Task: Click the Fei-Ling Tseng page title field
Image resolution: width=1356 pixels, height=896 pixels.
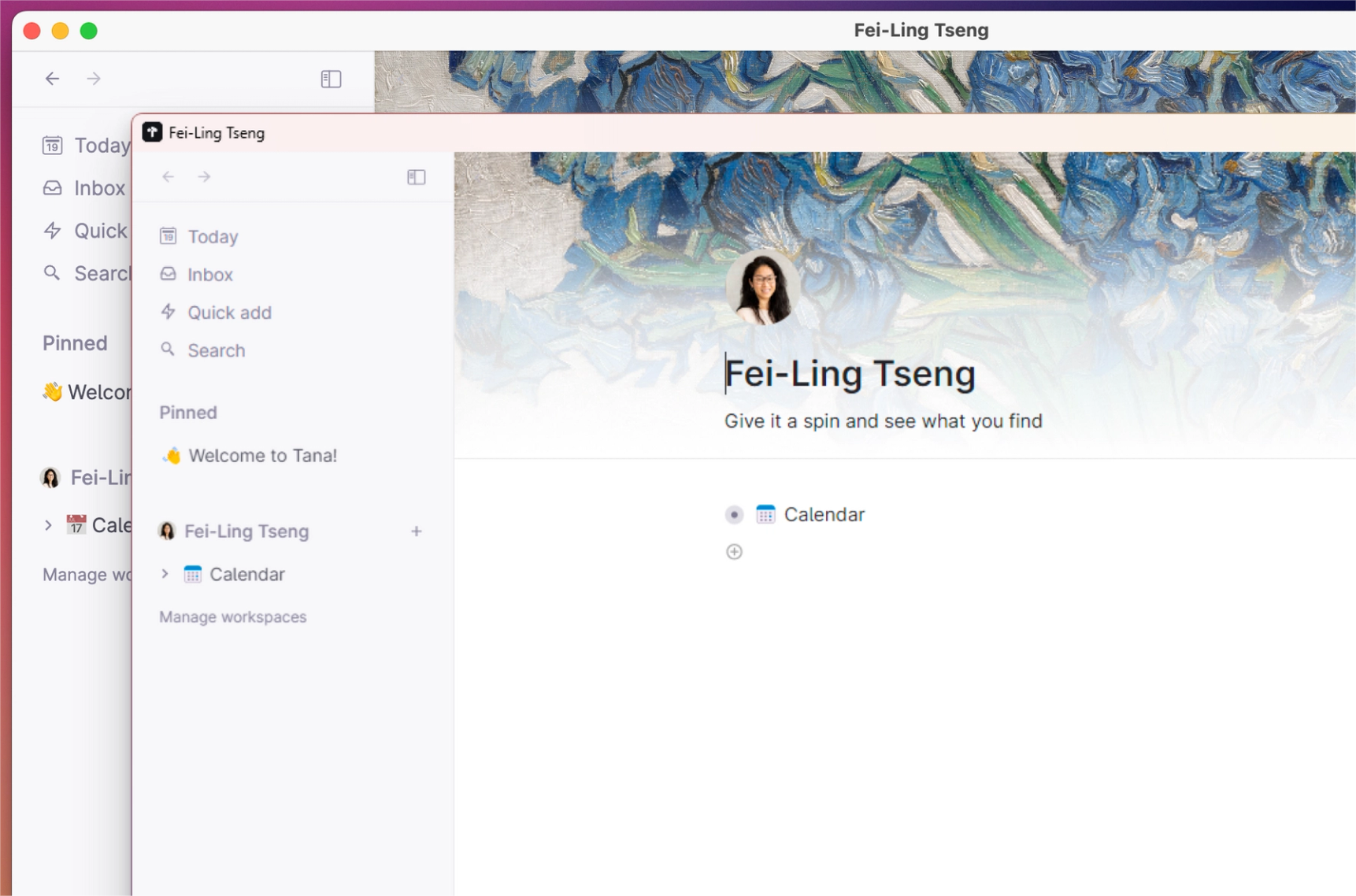Action: 850,373
